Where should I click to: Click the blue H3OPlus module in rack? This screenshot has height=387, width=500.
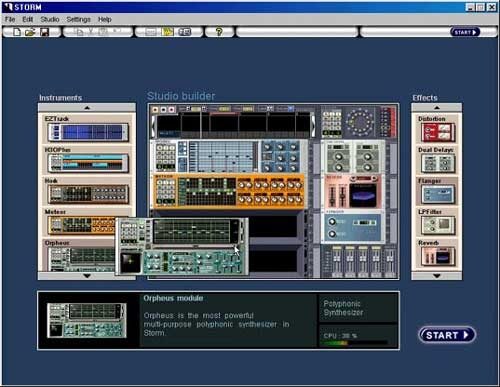[229, 156]
